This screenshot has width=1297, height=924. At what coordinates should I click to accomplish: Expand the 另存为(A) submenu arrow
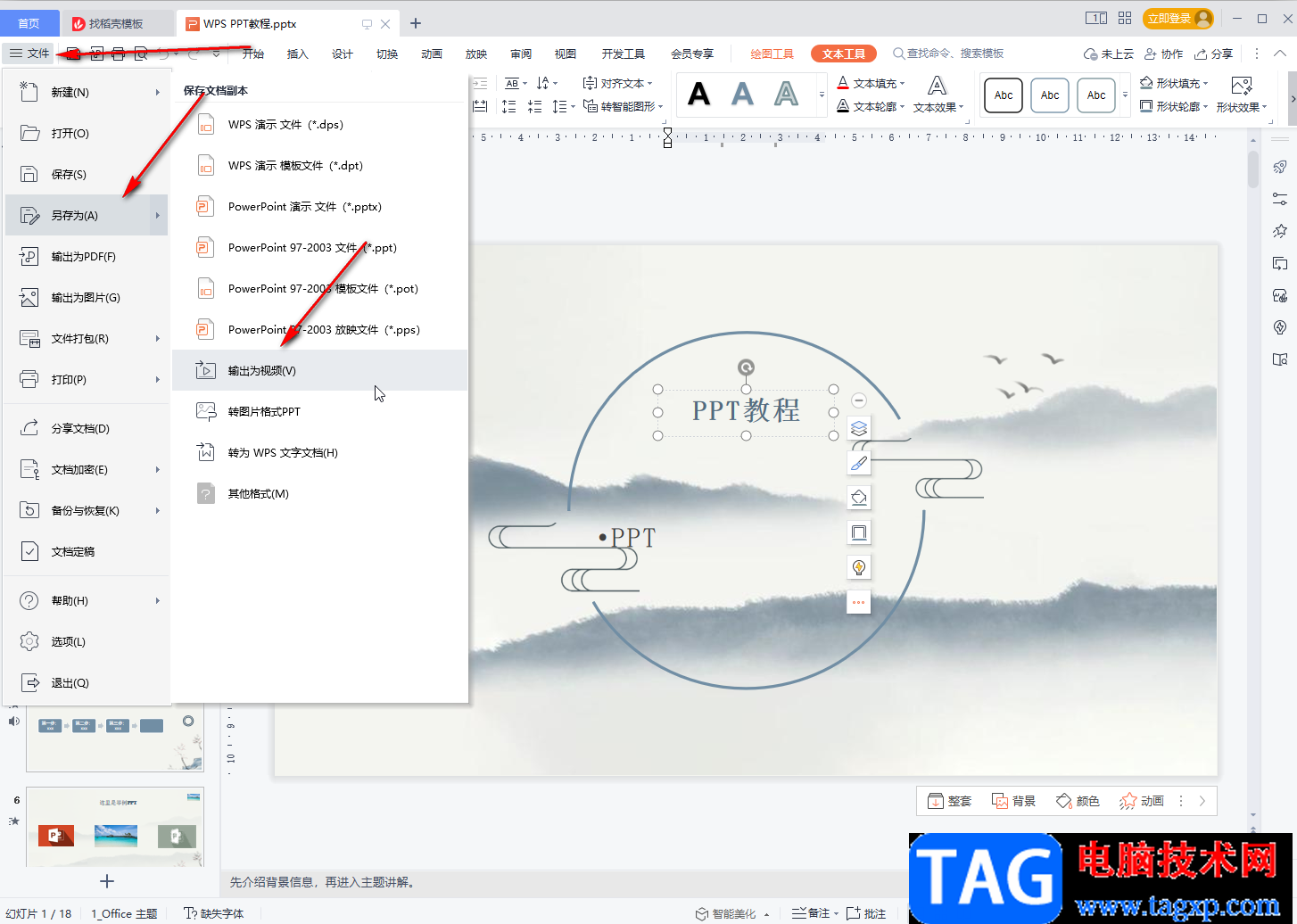[x=158, y=215]
